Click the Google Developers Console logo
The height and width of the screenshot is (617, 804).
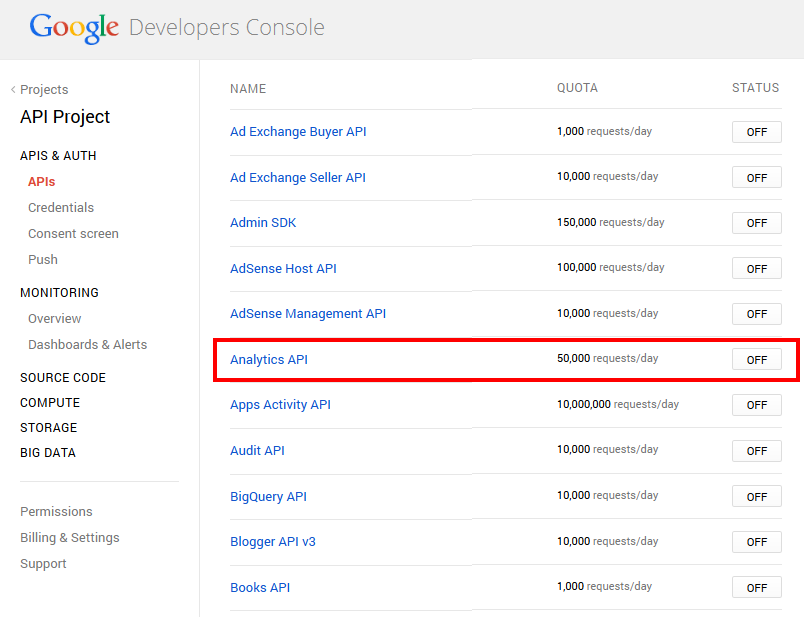(176, 27)
